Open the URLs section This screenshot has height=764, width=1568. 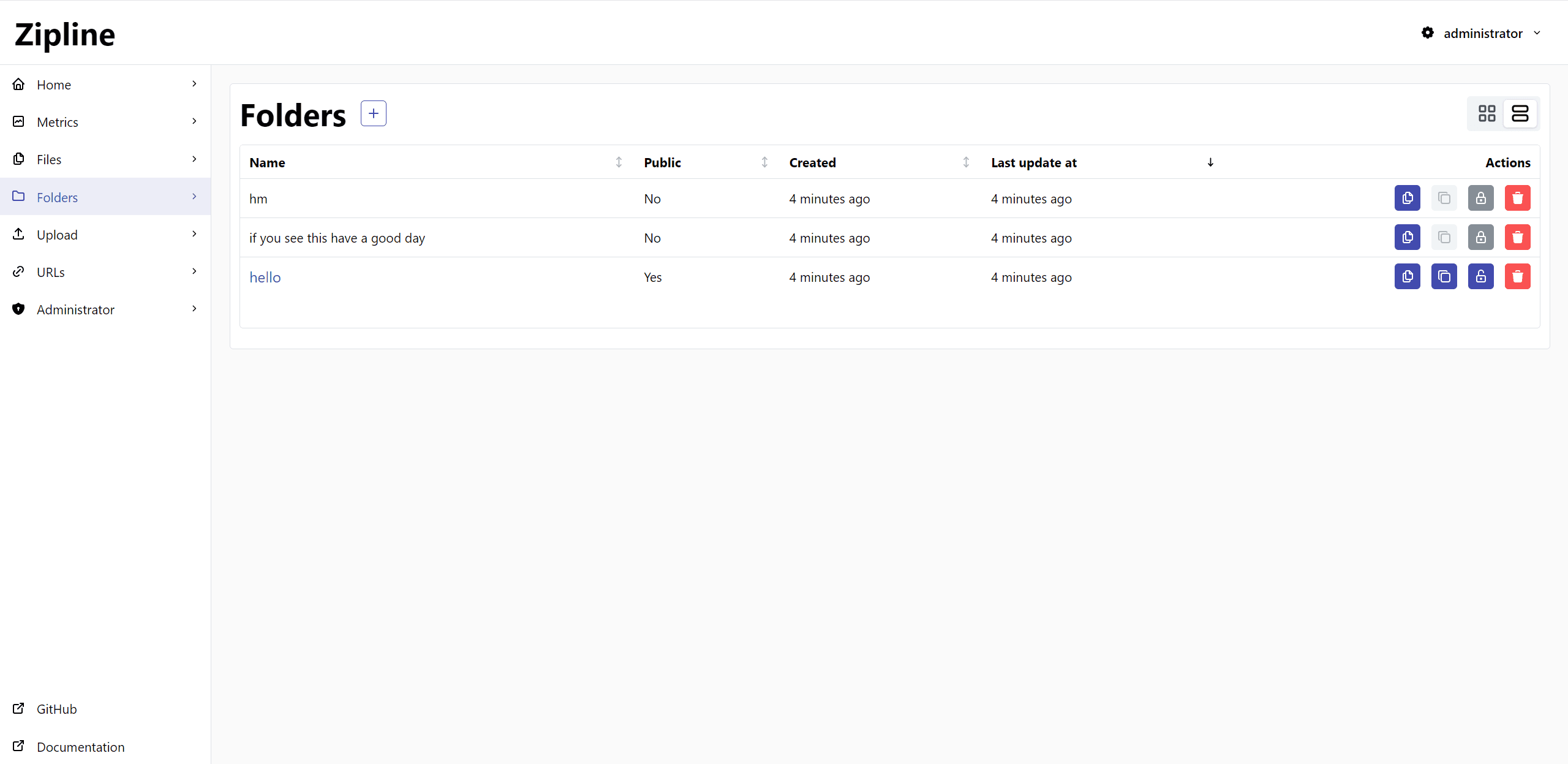coord(50,271)
